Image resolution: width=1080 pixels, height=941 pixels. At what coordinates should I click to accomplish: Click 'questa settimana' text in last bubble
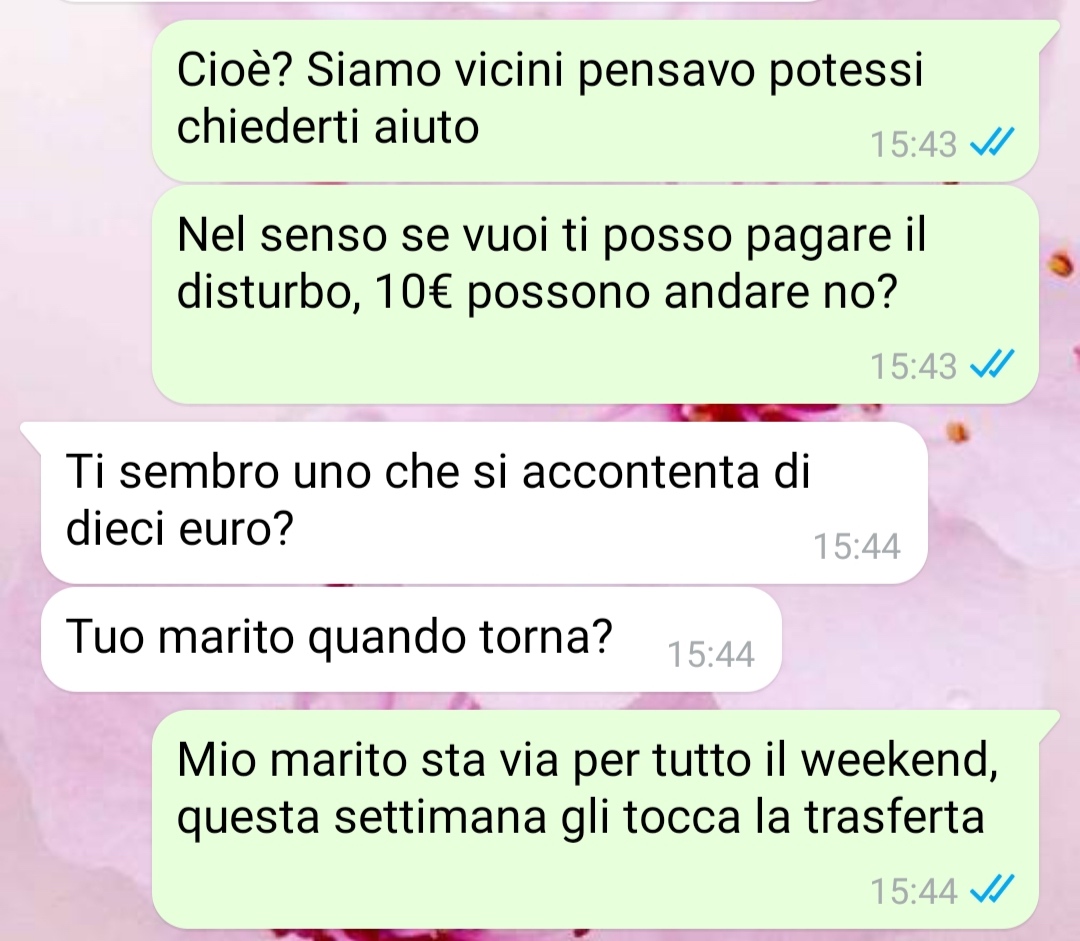tap(363, 819)
